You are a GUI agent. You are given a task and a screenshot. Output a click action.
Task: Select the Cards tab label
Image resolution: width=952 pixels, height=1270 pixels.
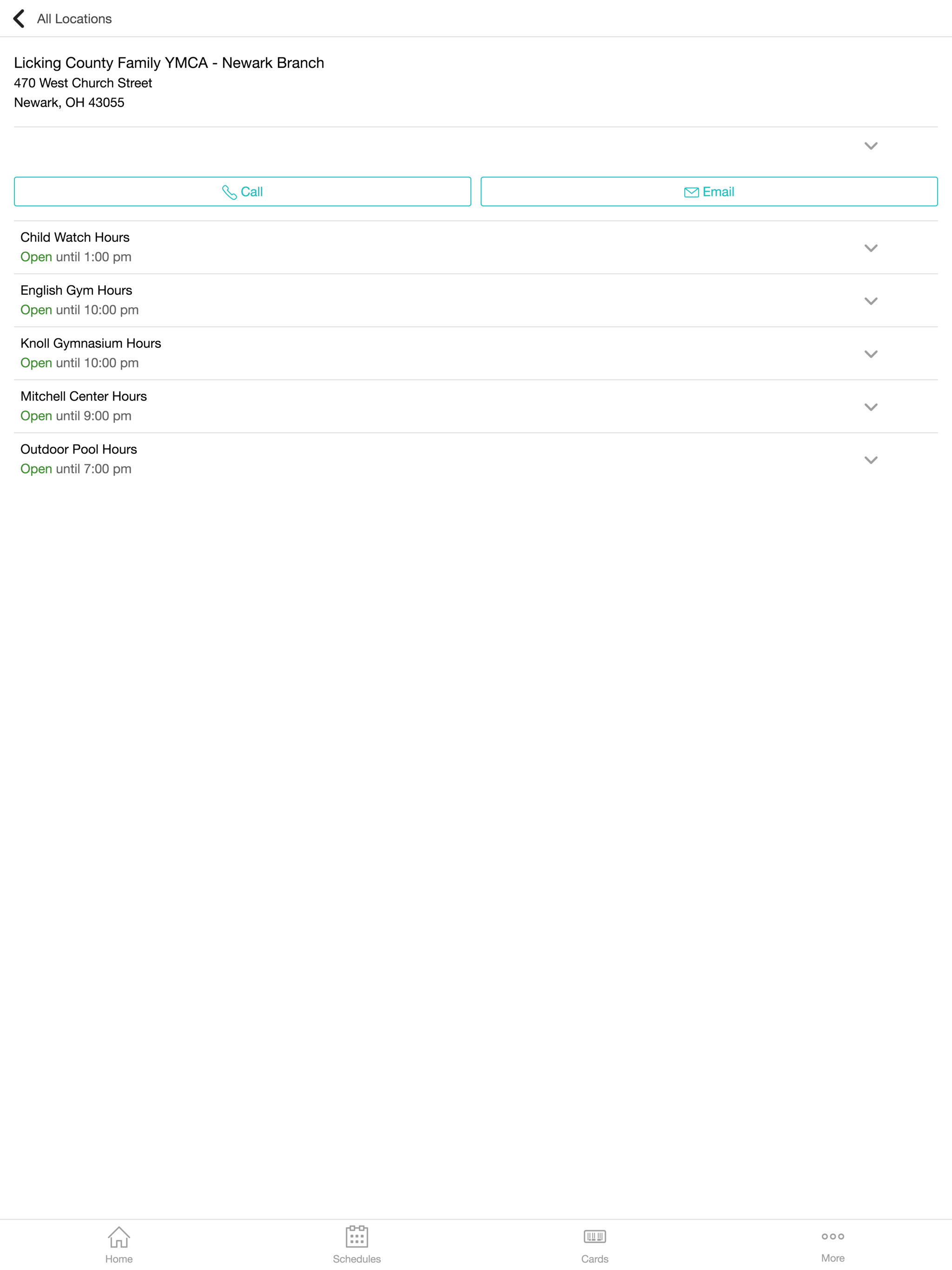[594, 1258]
